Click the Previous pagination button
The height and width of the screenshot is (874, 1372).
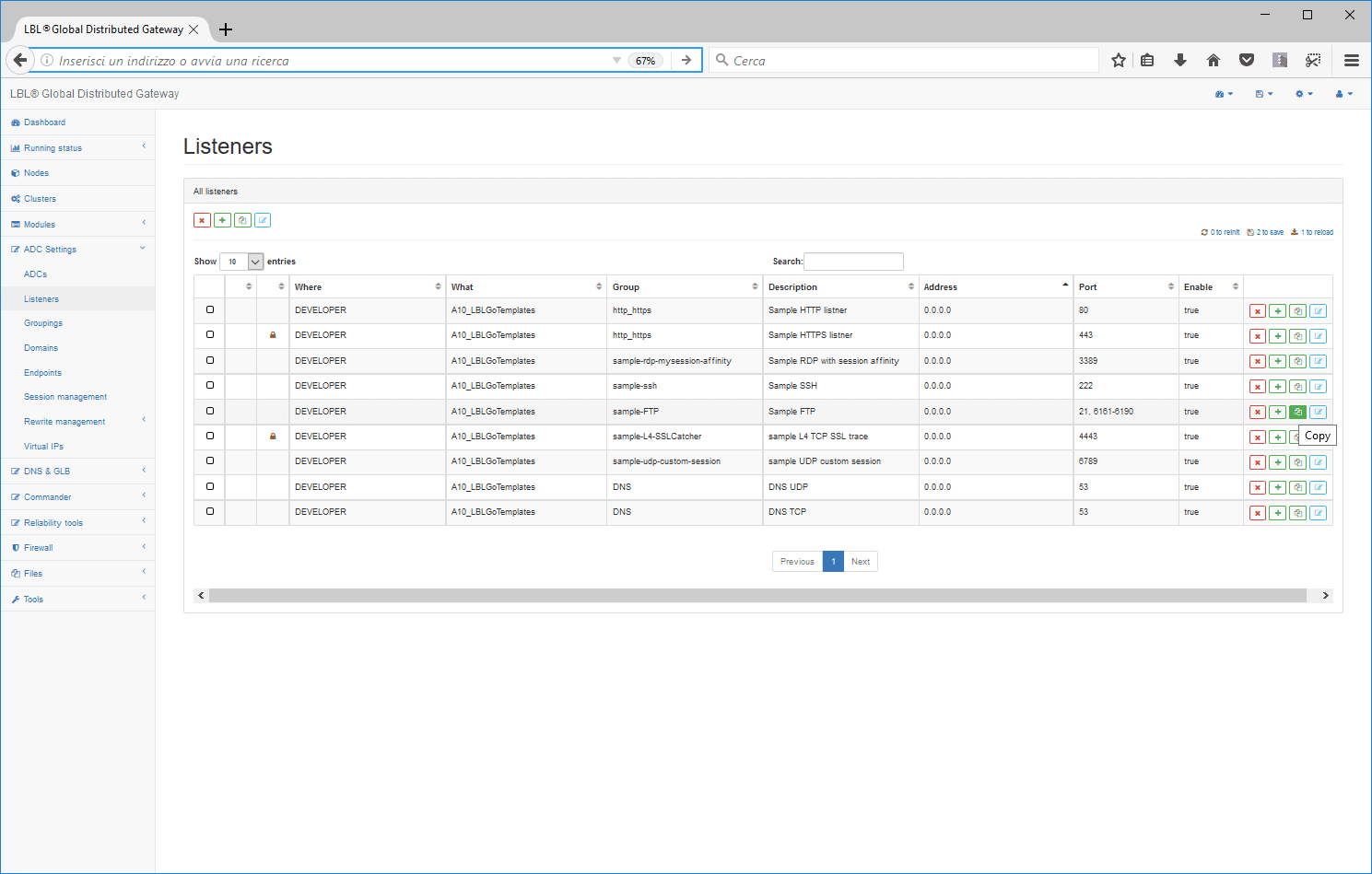[797, 561]
